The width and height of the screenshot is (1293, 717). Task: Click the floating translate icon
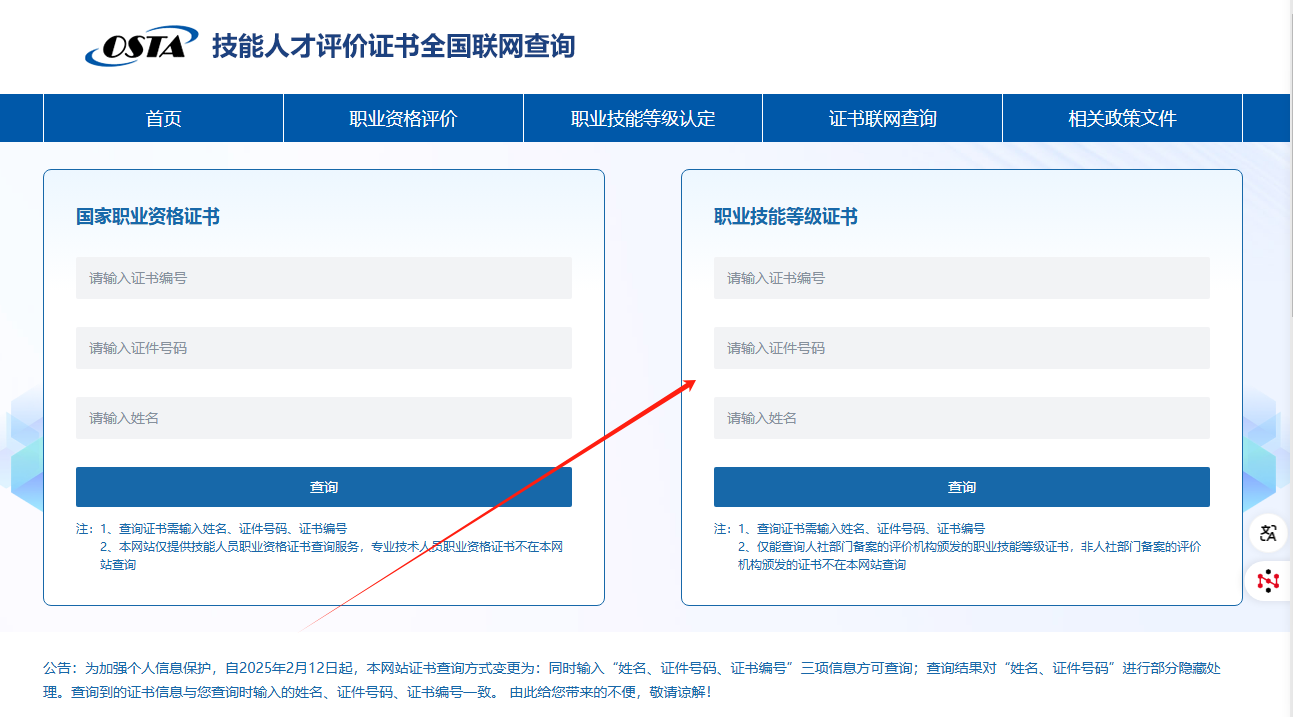click(1268, 533)
